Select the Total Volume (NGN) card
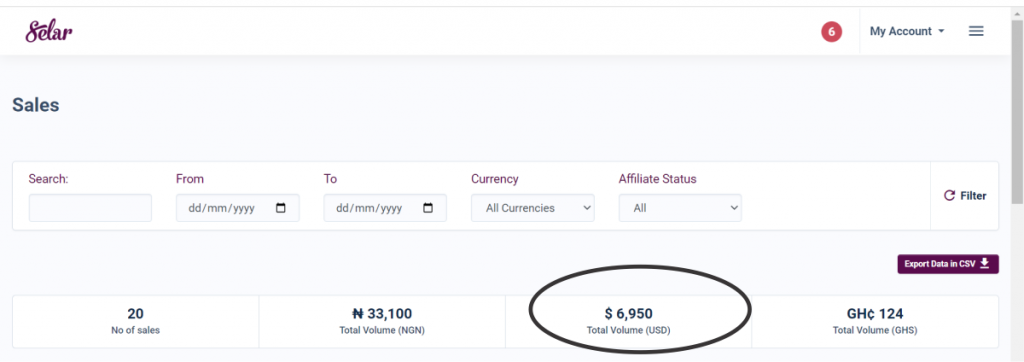Screen dimensions: 1024x362 pyautogui.click(x=382, y=321)
